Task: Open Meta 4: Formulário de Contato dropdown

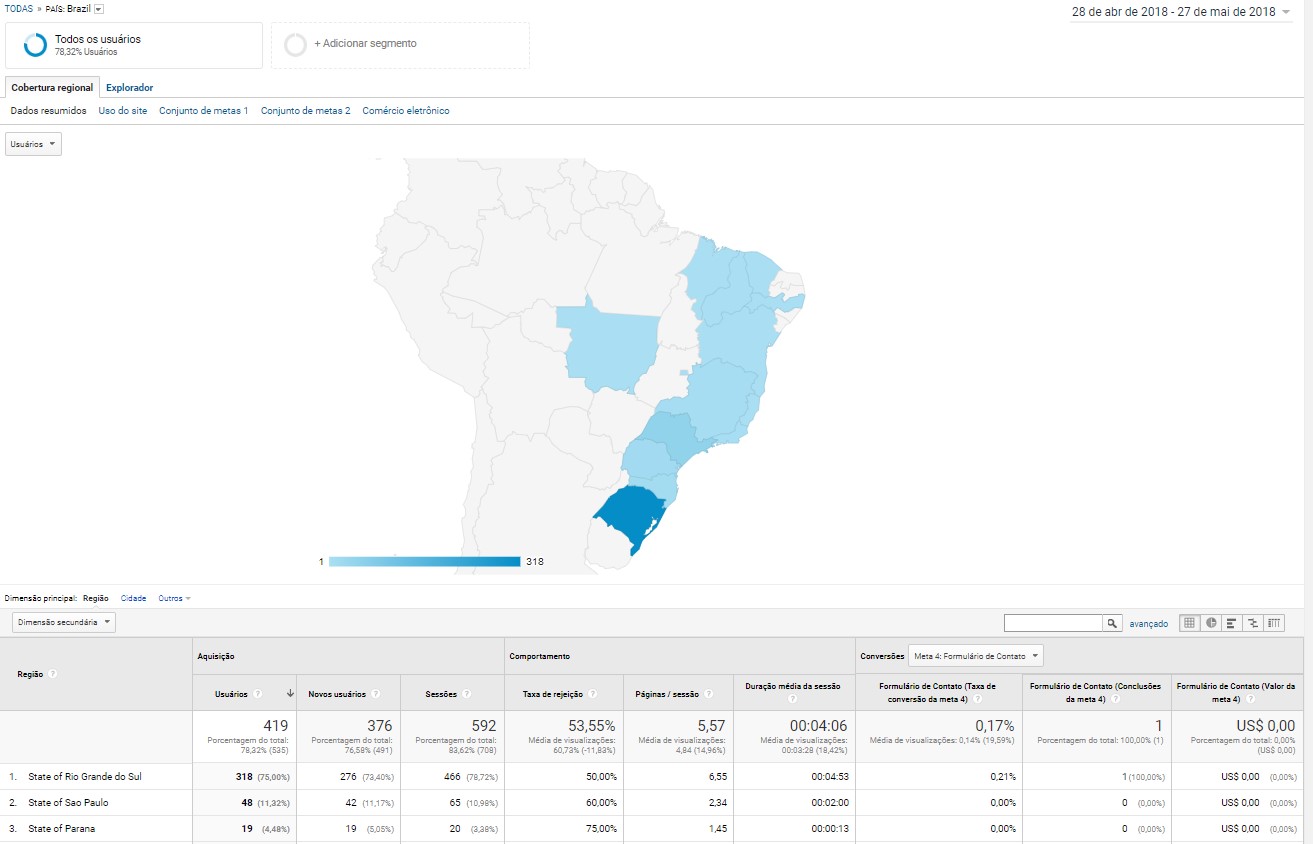Action: click(x=975, y=656)
